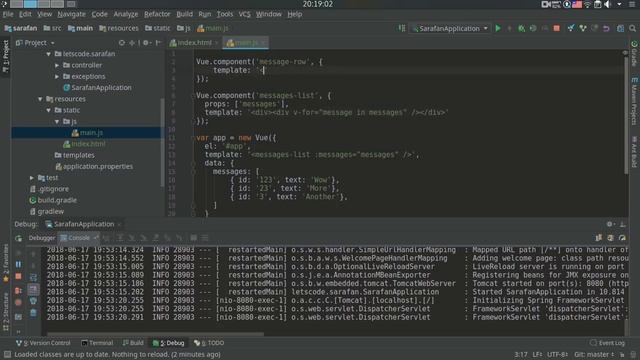
Task: Open the Build tool window at the bottom
Action: coord(133,343)
